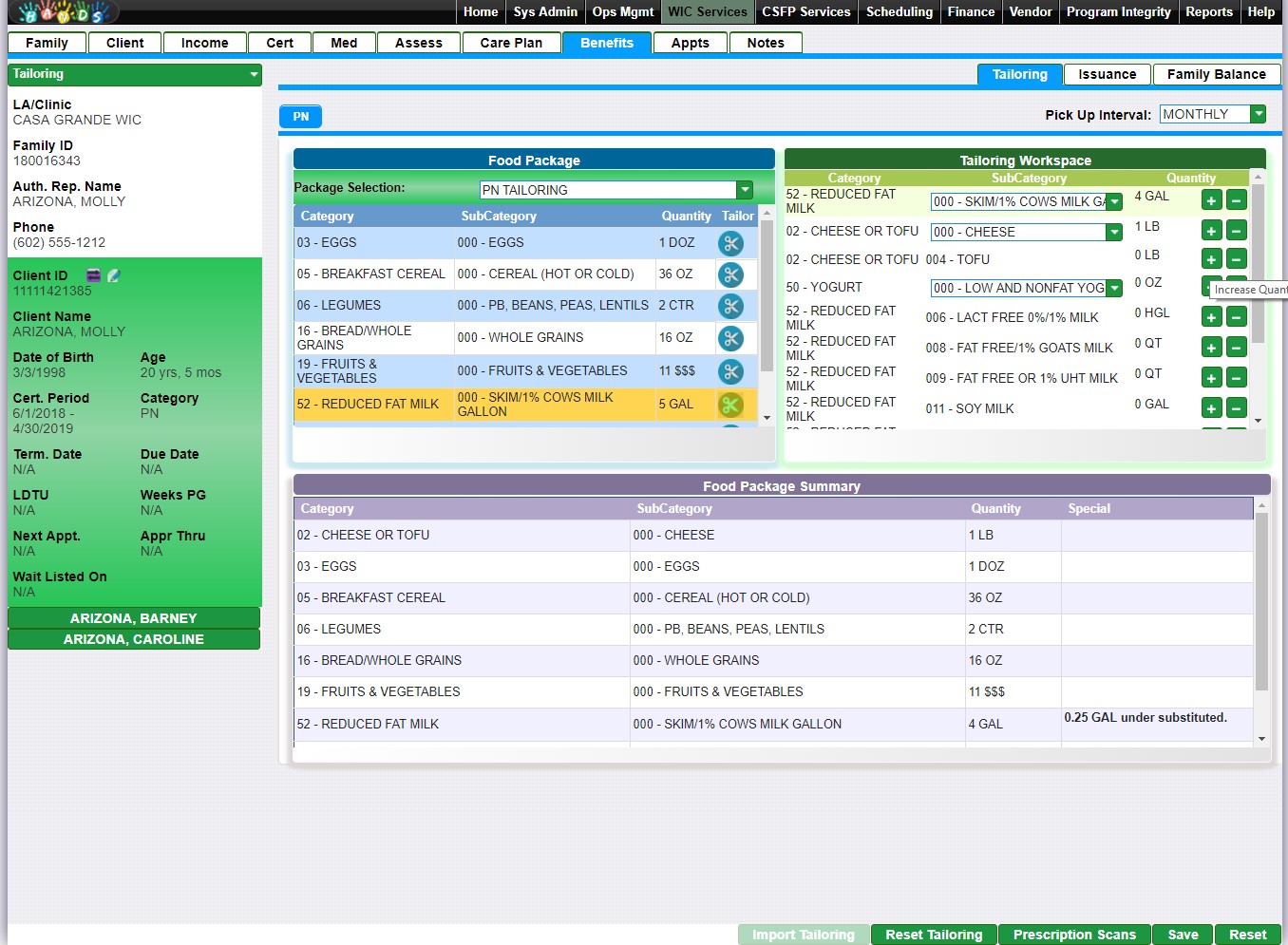Switch to the Issuance tab
Viewport: 1288px width, 945px height.
tap(1107, 74)
